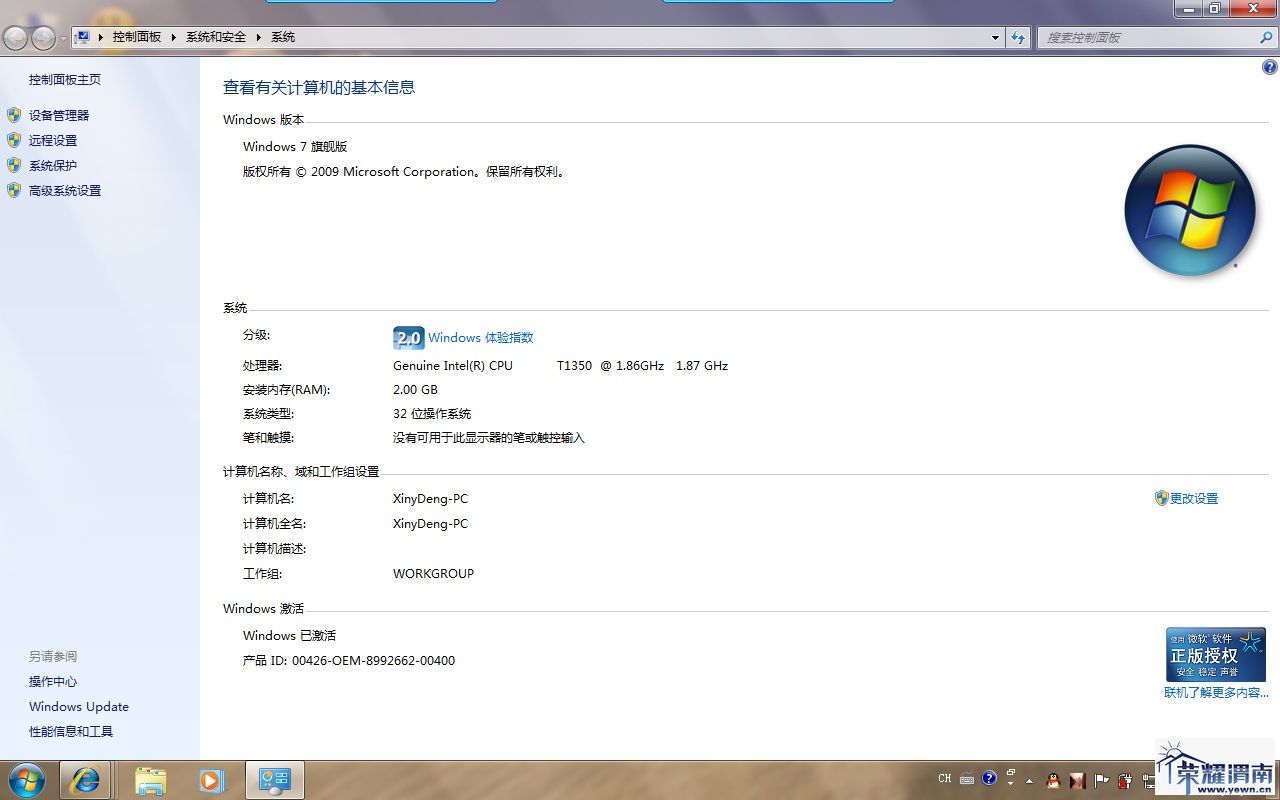Viewport: 1280px width, 800px height.
Task: Click the 更改设置 link
Action: point(1193,498)
